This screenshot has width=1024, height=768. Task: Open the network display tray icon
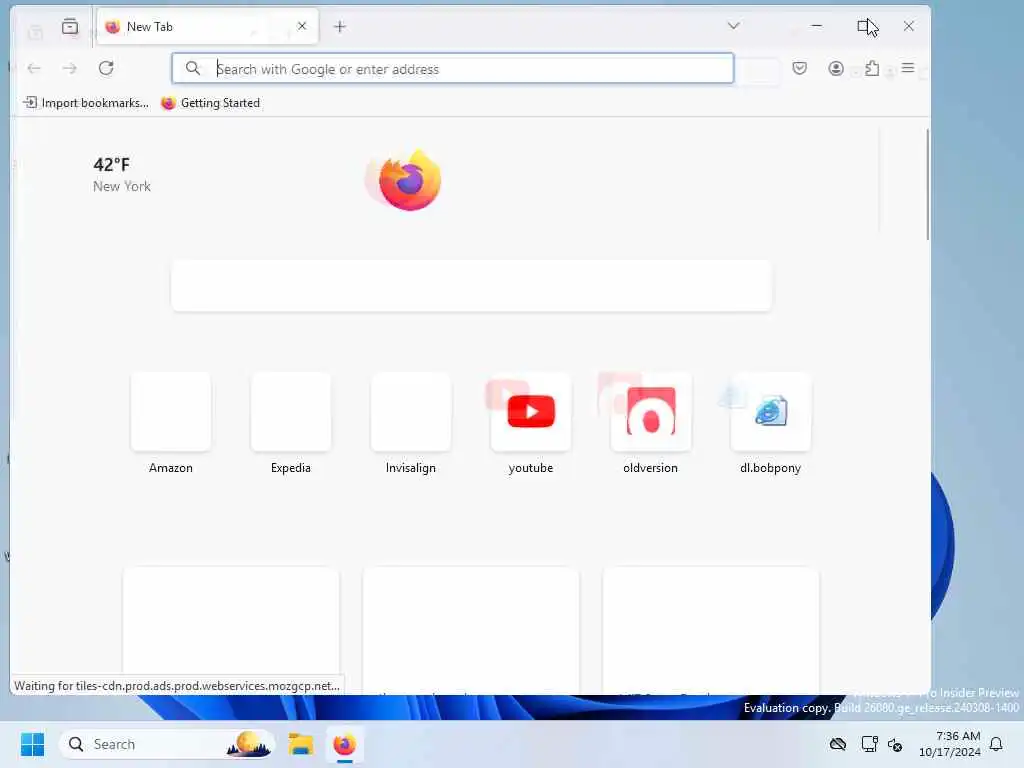click(x=869, y=744)
